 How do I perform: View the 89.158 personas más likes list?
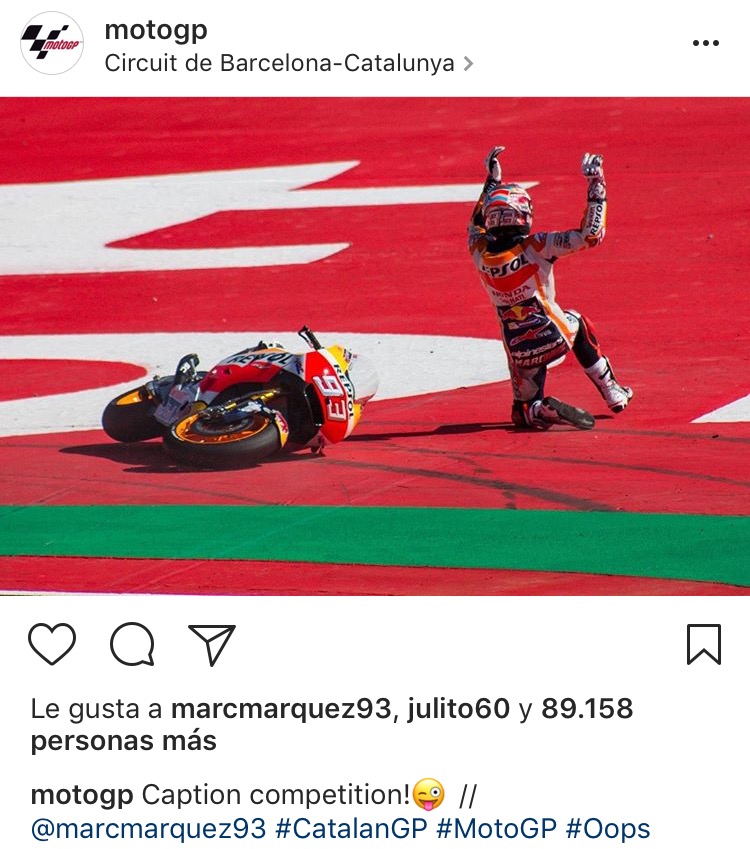click(x=332, y=724)
